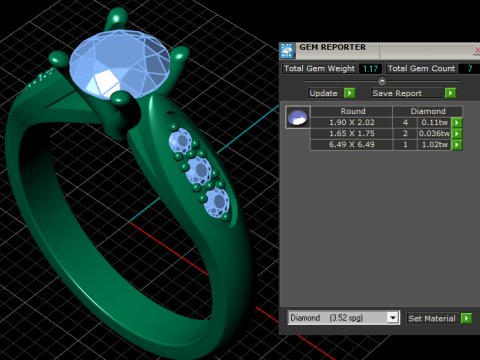Click the quantity 1 cell
Viewport: 480px width, 360px height.
click(x=405, y=145)
